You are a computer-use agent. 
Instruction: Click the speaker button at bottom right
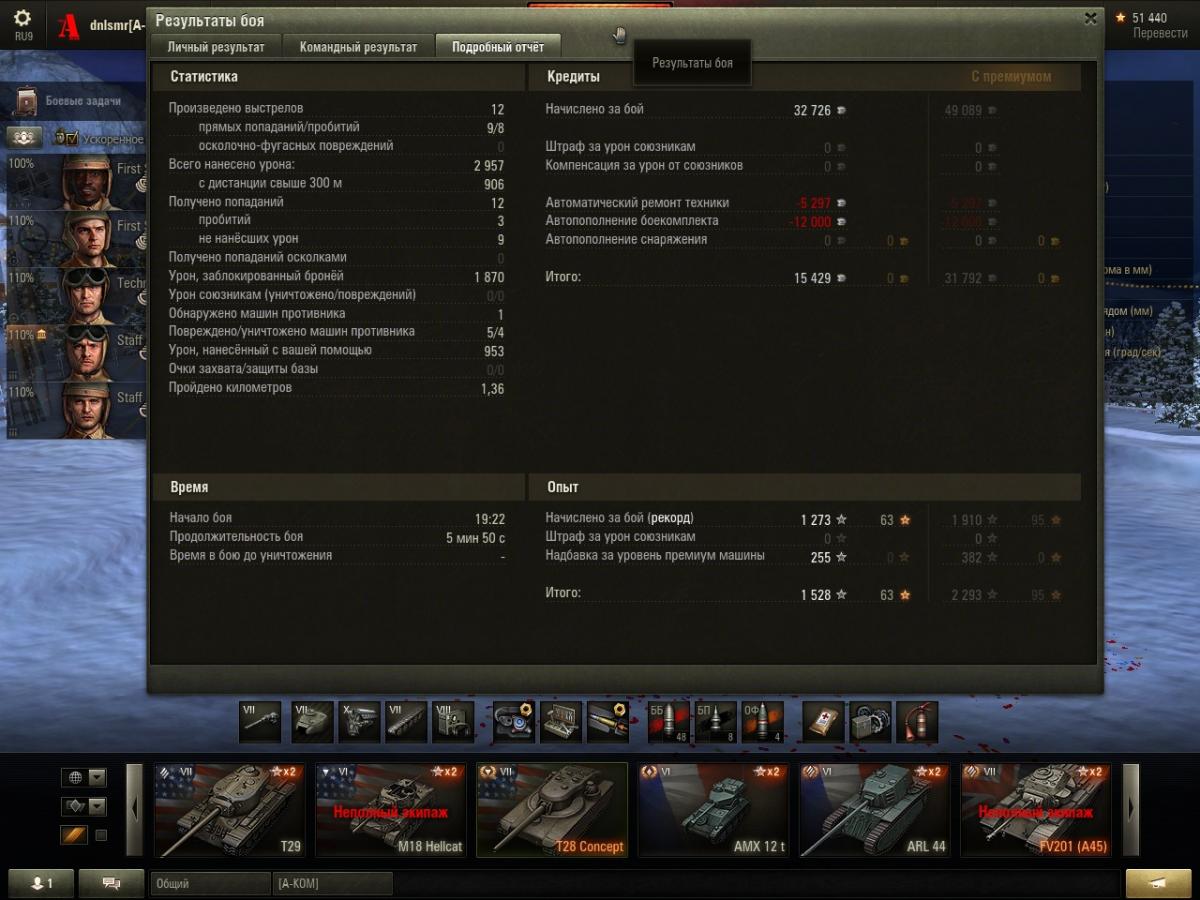pos(1158,883)
